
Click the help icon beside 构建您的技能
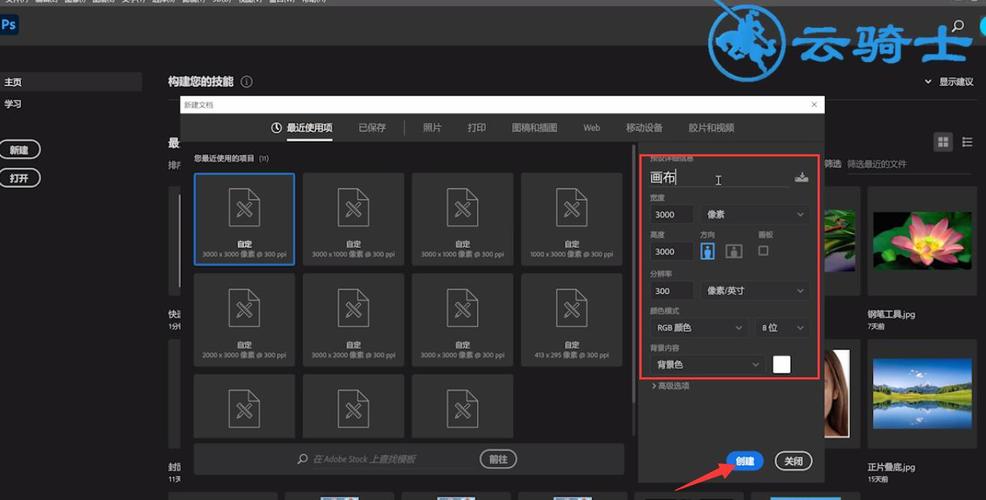coord(247,82)
